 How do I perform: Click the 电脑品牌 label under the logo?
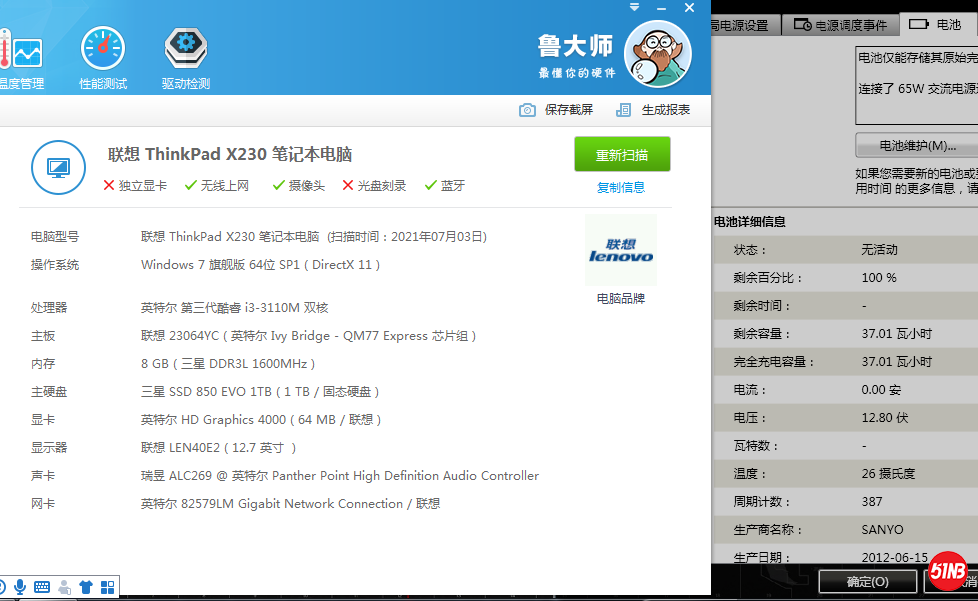[x=621, y=298]
